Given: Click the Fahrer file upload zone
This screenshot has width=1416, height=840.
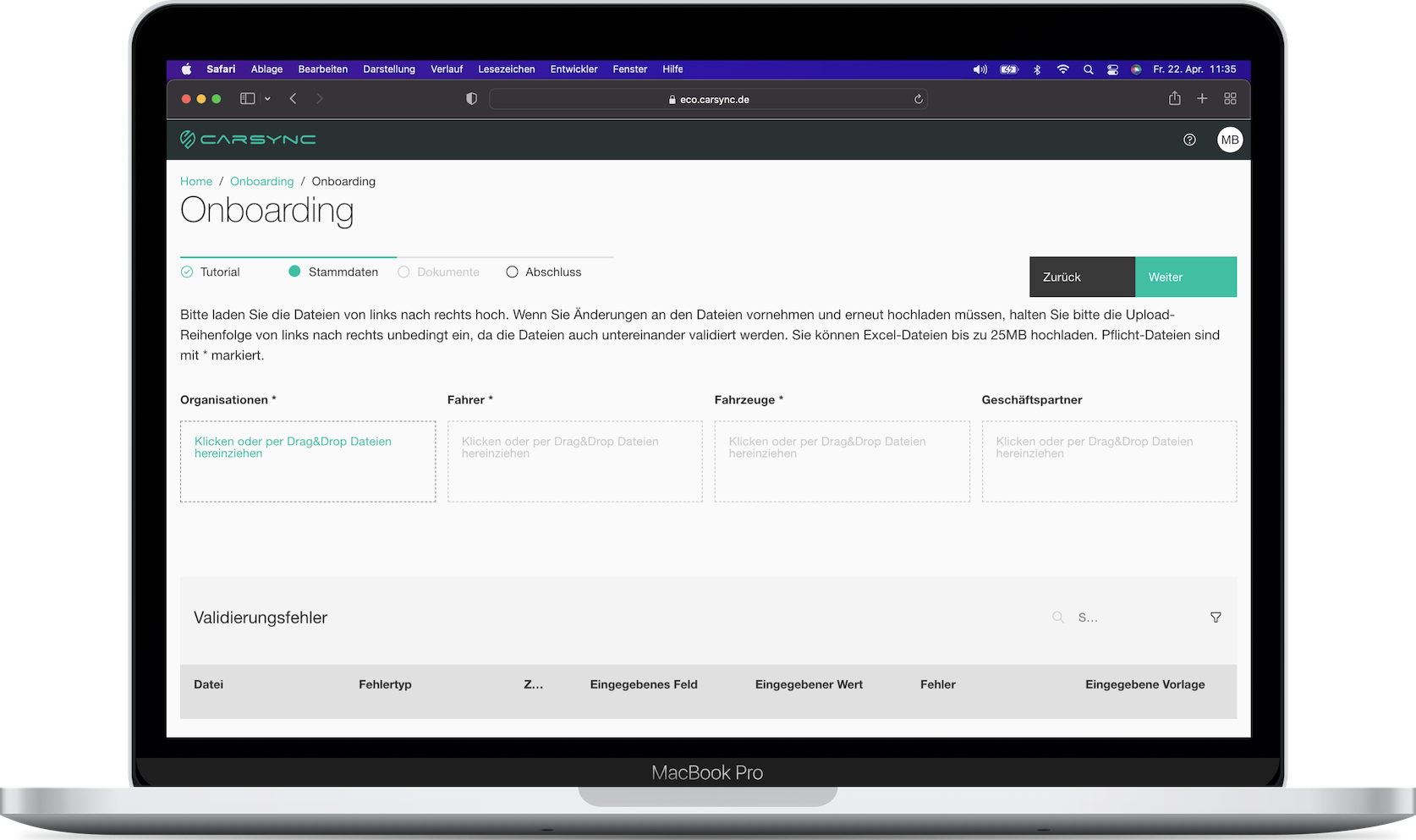Looking at the screenshot, I should coord(575,462).
